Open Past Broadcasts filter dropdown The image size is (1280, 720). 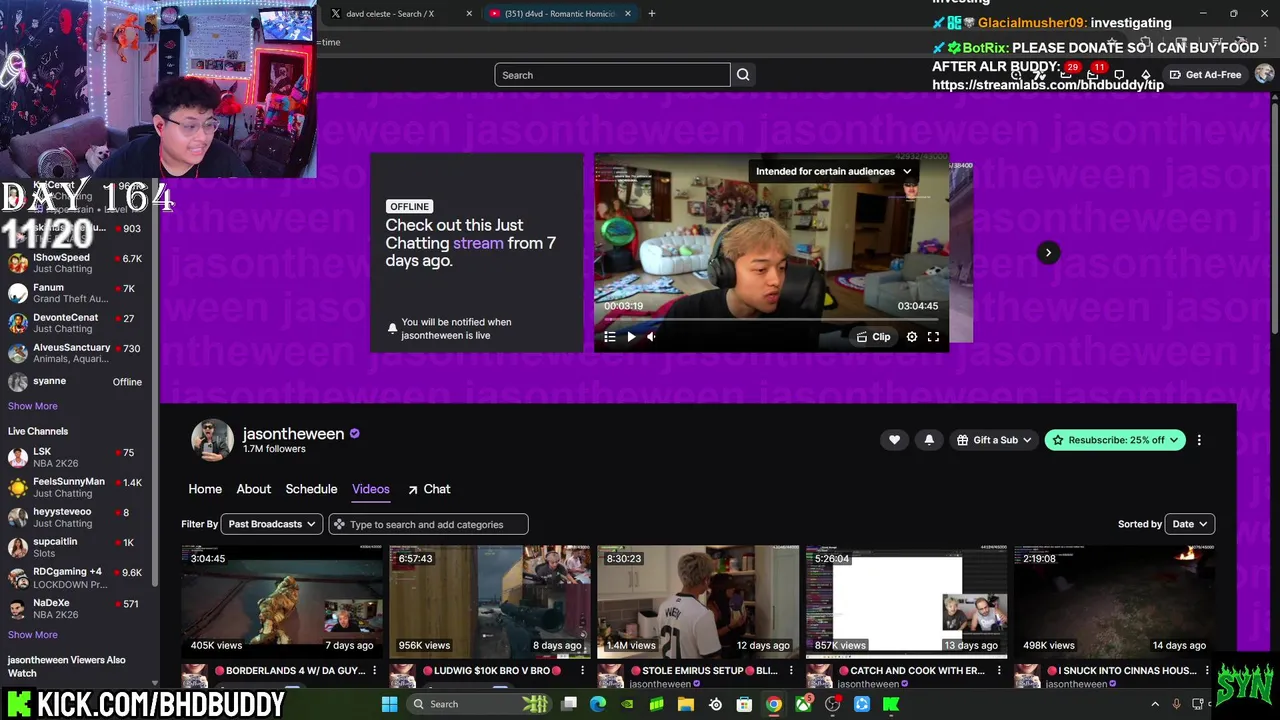pyautogui.click(x=271, y=524)
